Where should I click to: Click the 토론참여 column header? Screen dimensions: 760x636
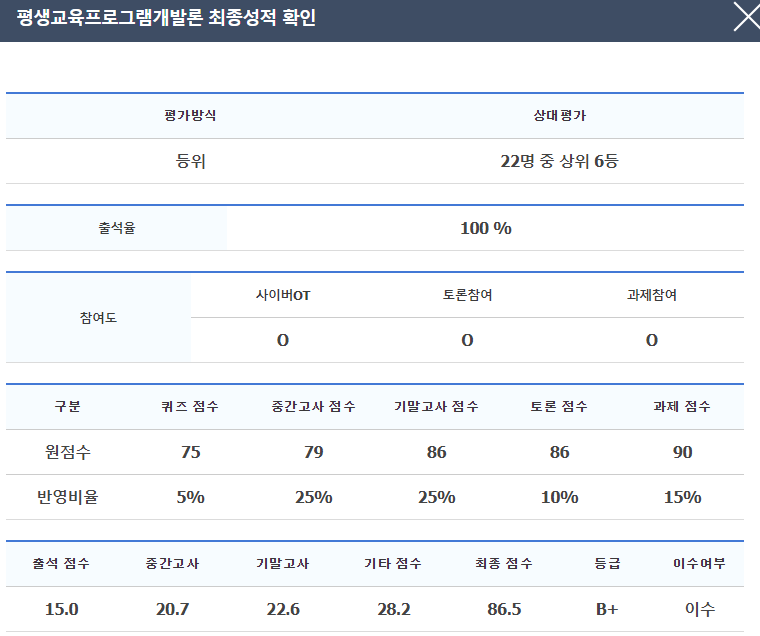pyautogui.click(x=467, y=295)
